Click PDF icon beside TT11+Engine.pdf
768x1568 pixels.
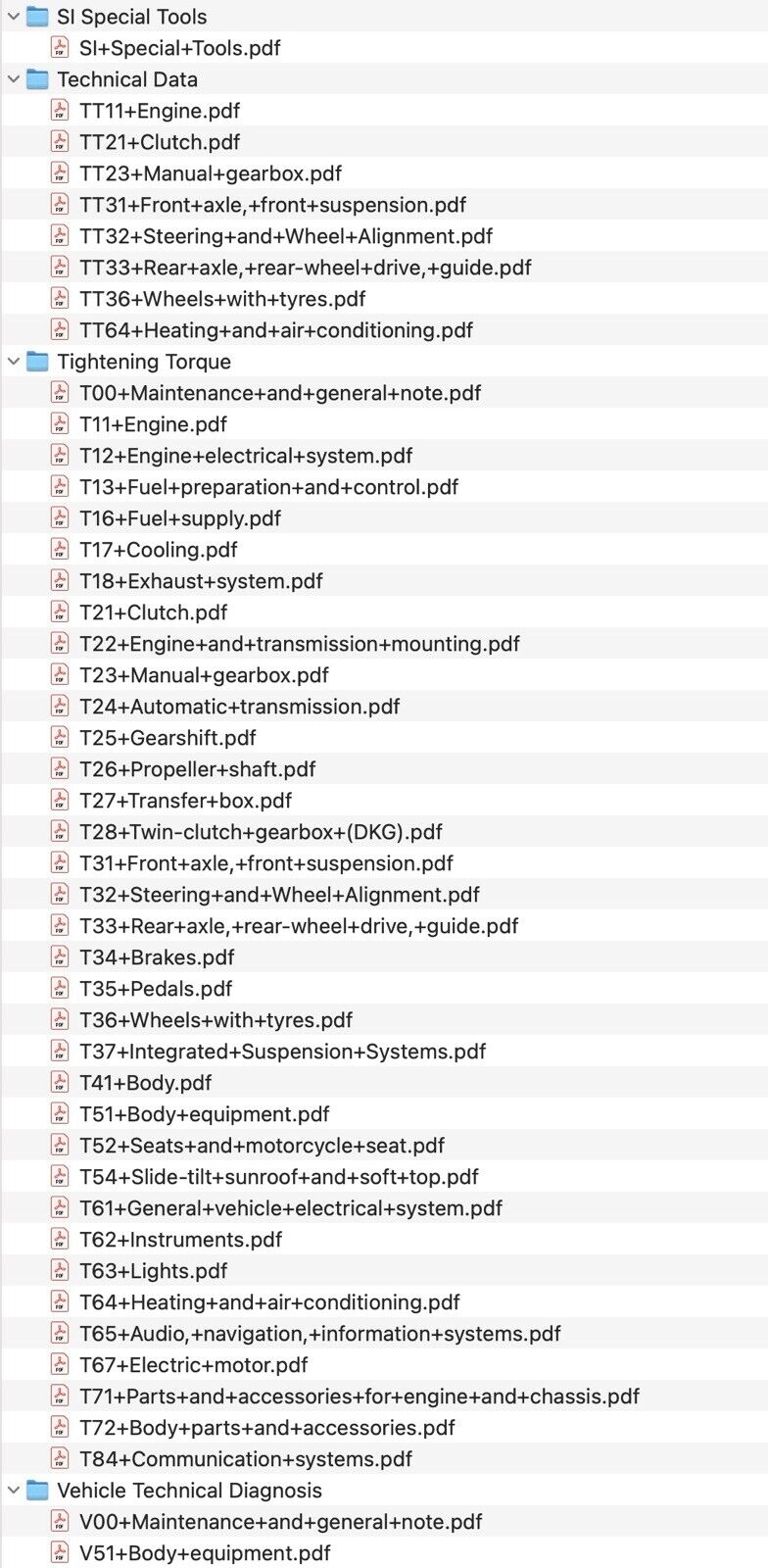[x=61, y=111]
